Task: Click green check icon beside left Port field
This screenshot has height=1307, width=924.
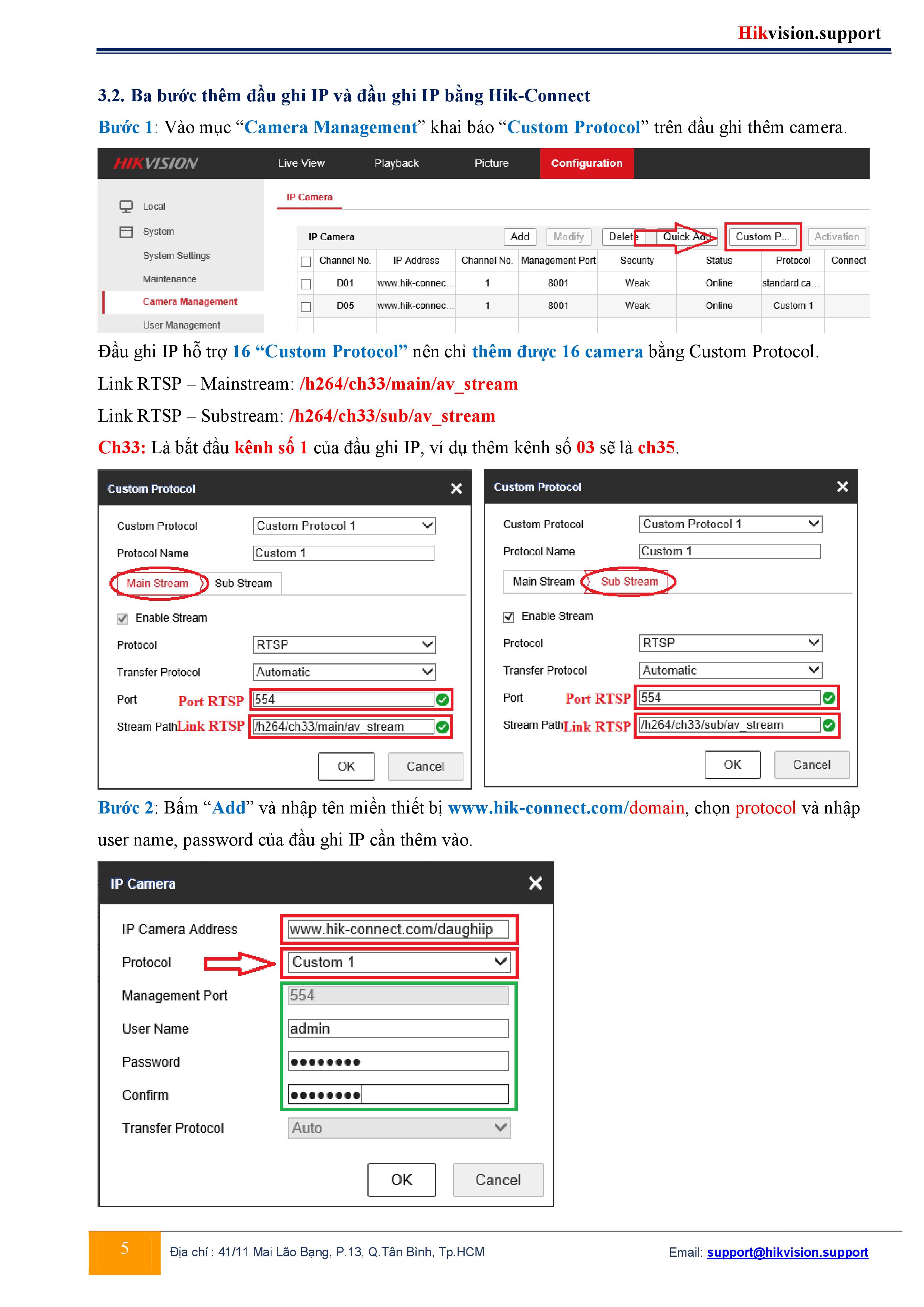Action: click(x=443, y=700)
